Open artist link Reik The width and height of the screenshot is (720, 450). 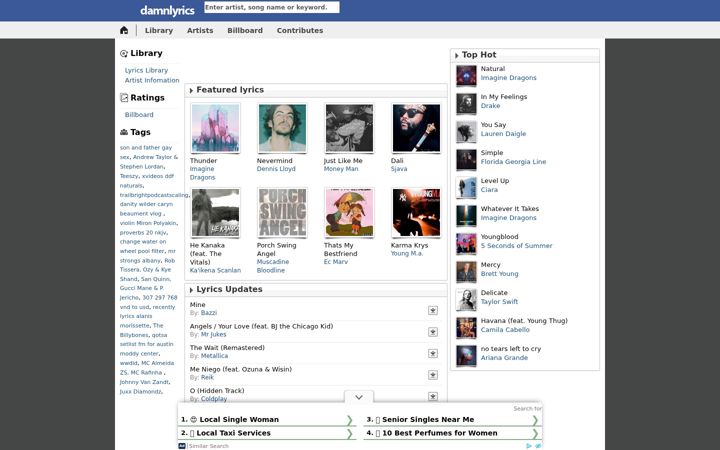pos(208,377)
